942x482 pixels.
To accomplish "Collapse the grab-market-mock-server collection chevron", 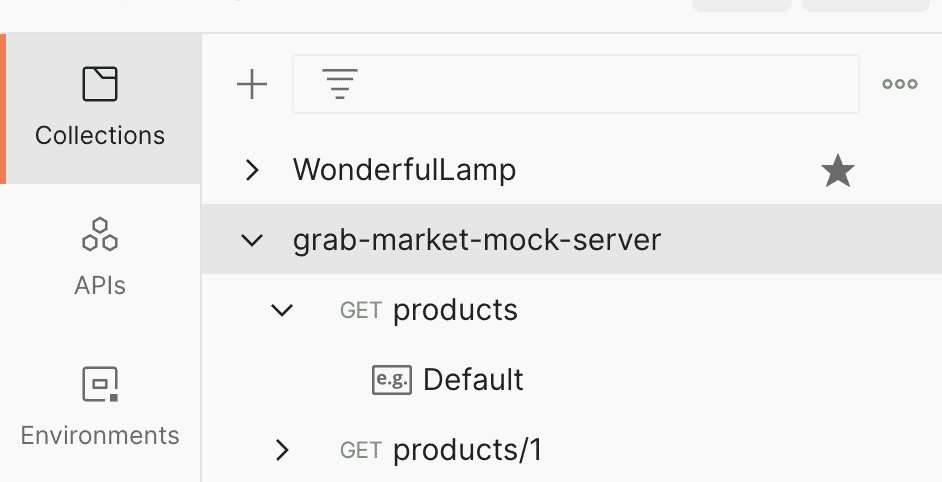I will (x=252, y=240).
